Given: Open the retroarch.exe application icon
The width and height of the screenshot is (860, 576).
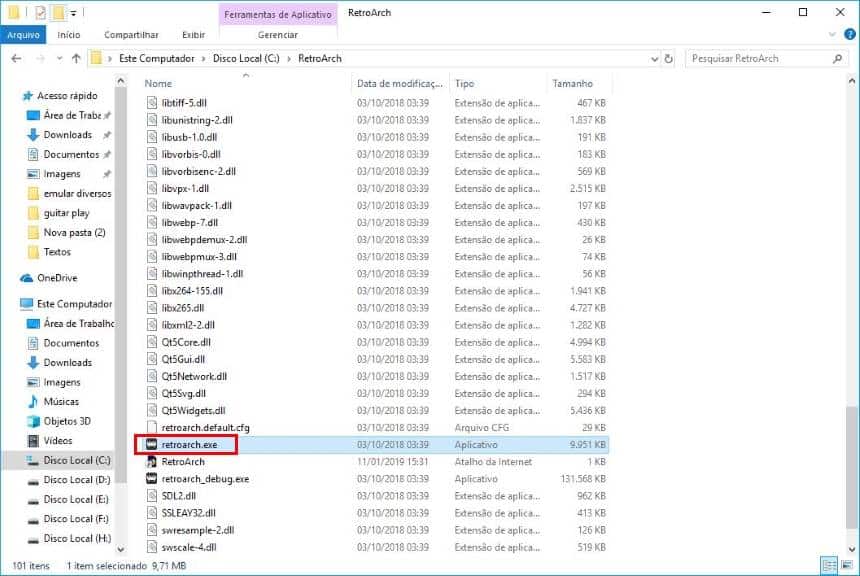Looking at the screenshot, I should coord(152,444).
